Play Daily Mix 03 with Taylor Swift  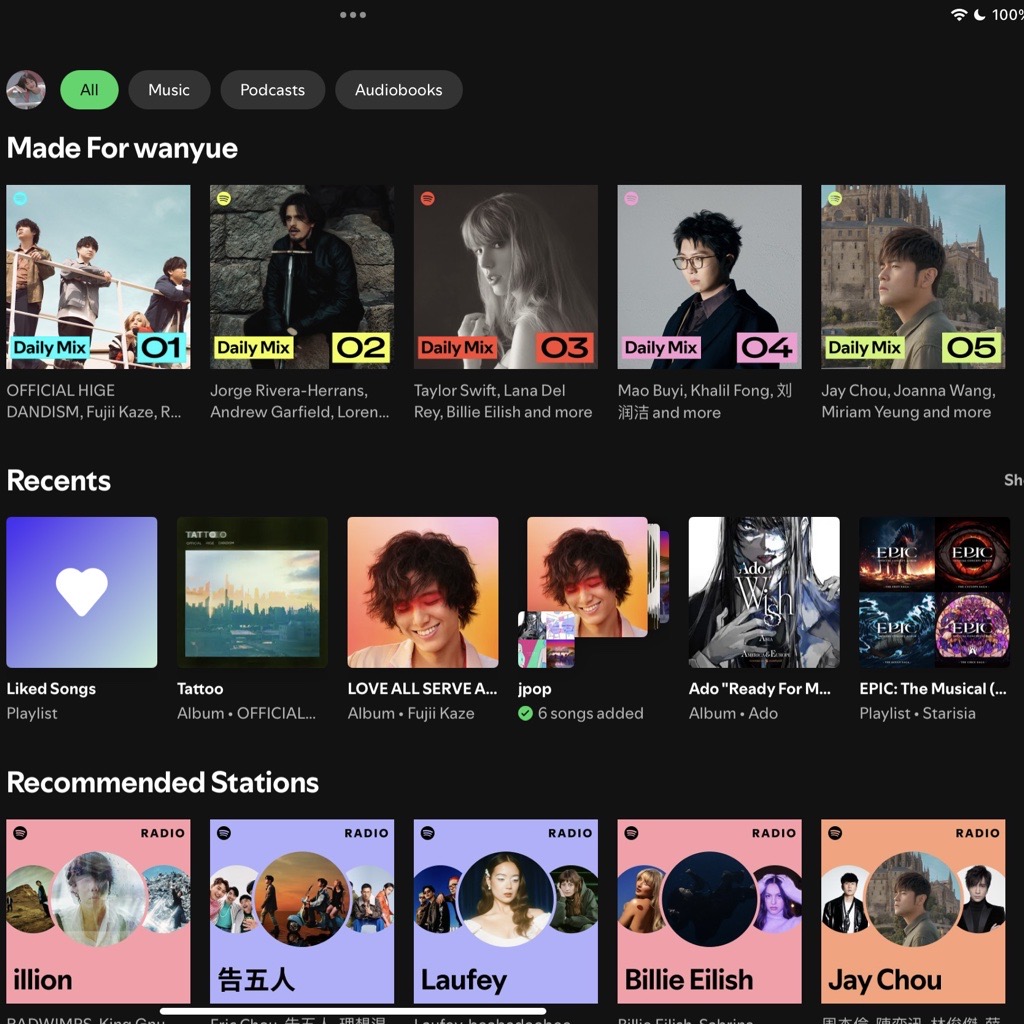505,277
